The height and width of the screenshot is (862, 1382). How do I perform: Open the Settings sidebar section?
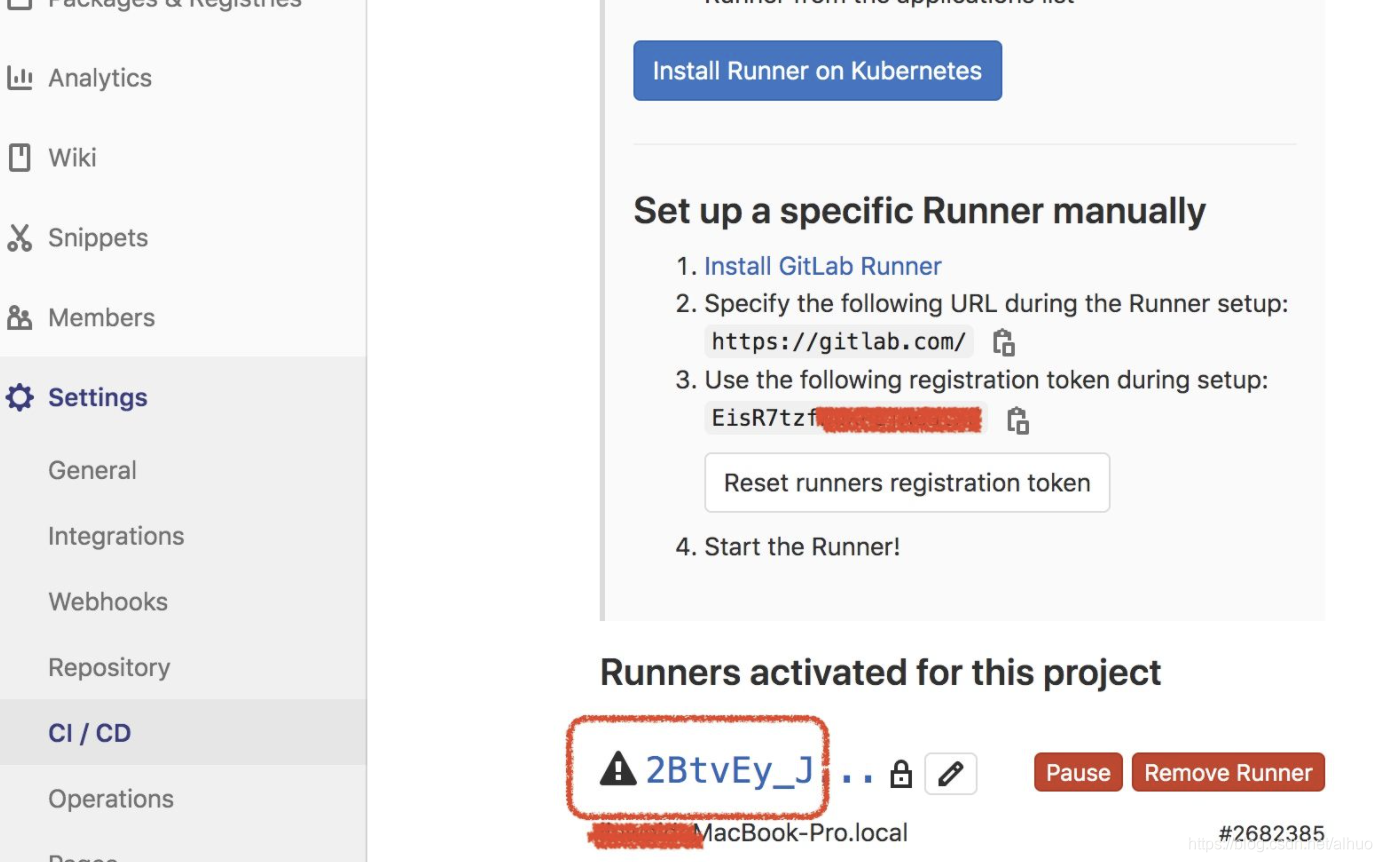(x=98, y=398)
